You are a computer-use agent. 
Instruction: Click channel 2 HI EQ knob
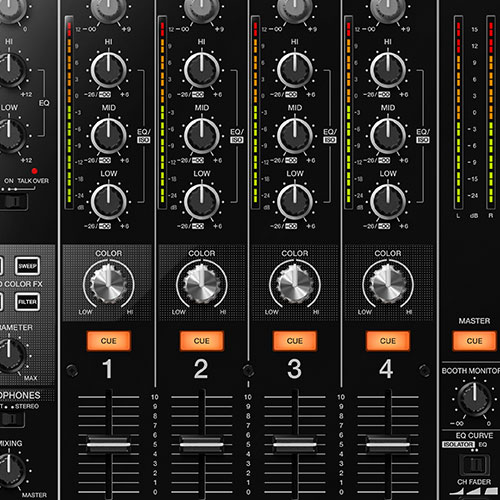[x=202, y=70]
